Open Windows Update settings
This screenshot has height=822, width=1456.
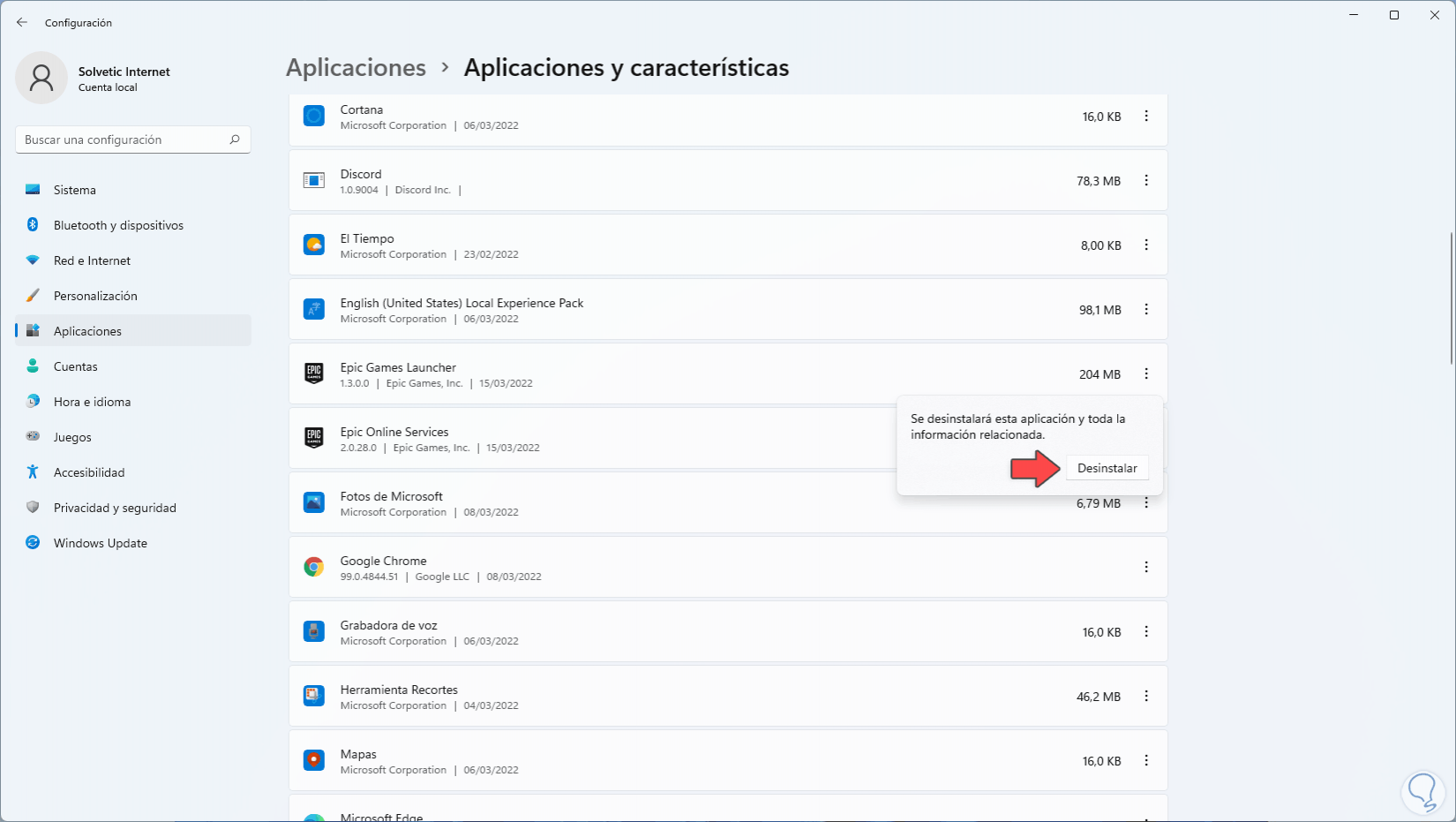pos(133,543)
